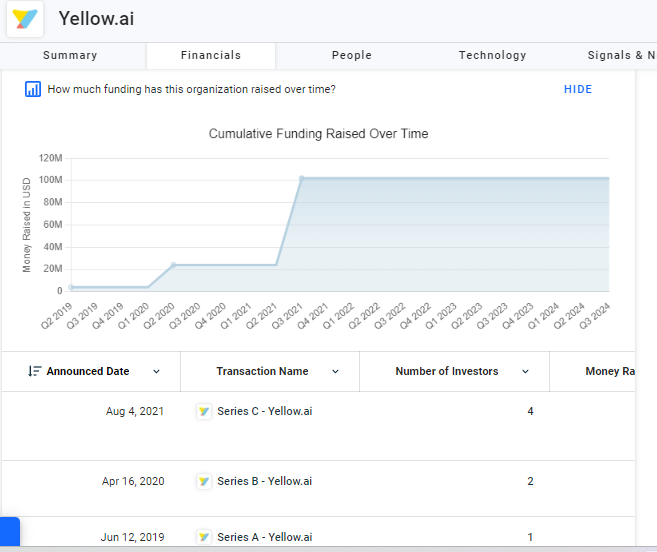Click the Cumulative Funding Raised Over Time title
The width and height of the screenshot is (657, 552).
(x=318, y=134)
